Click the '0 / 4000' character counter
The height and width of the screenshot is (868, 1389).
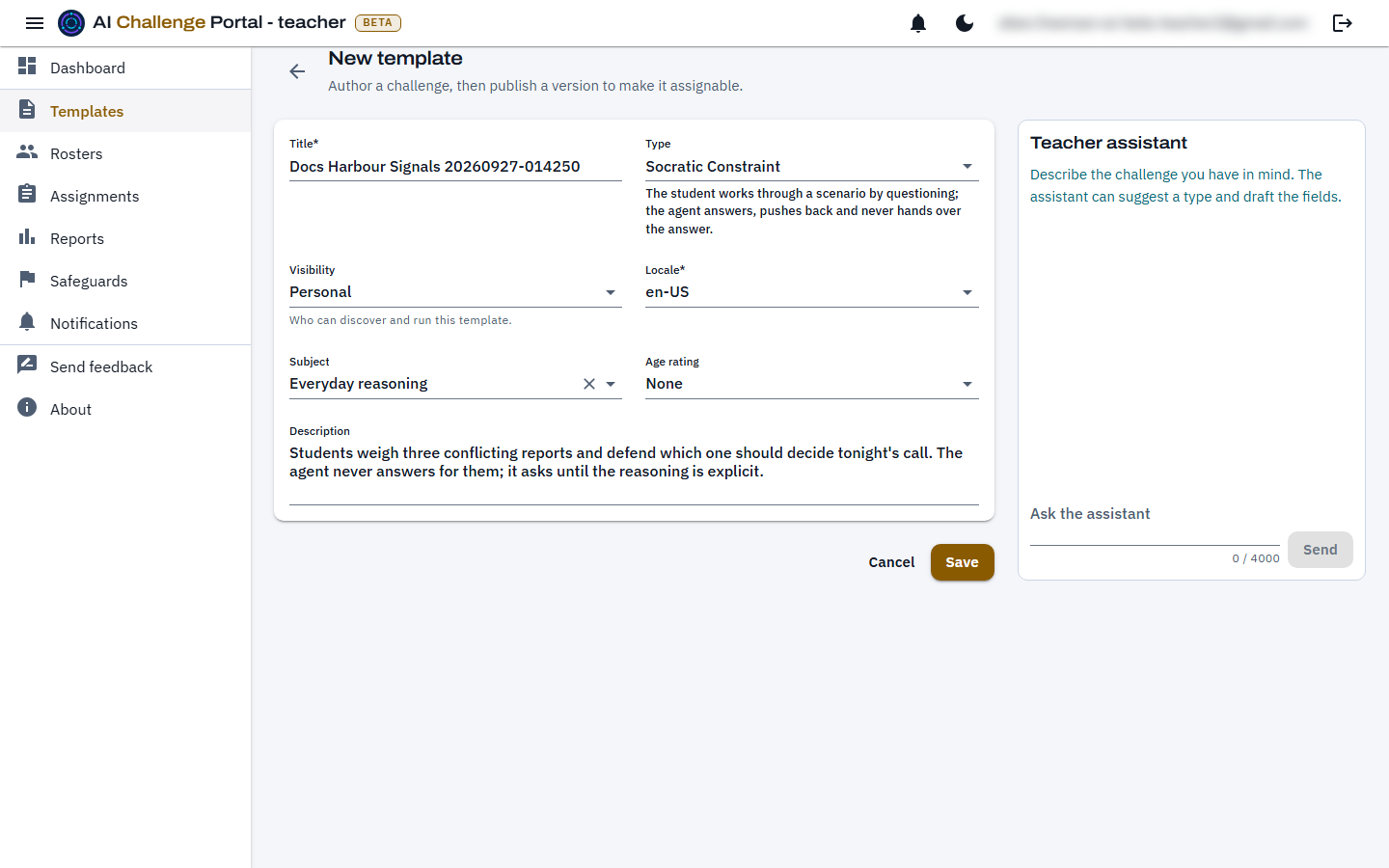point(1256,558)
